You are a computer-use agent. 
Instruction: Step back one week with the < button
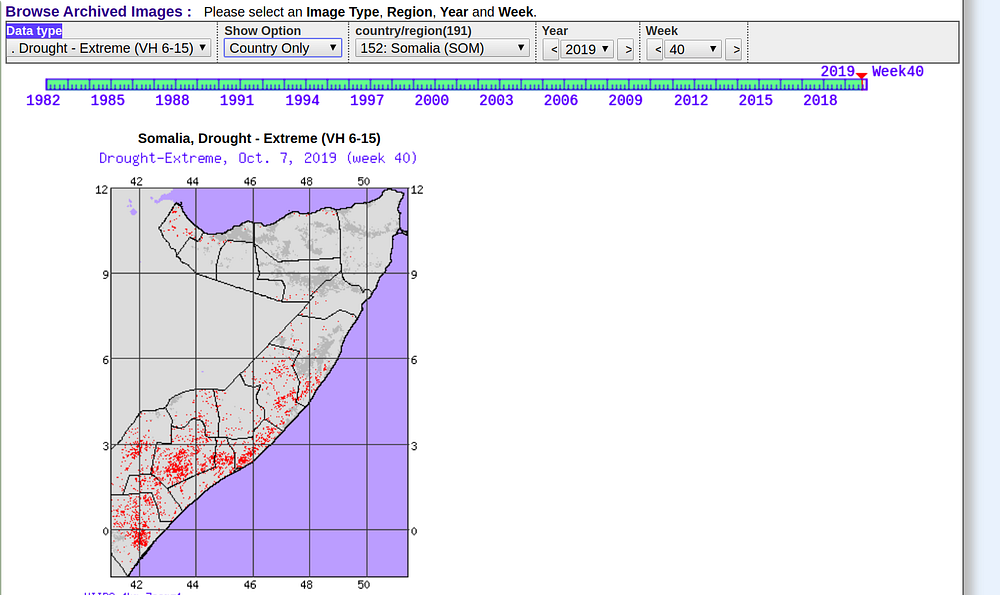pos(656,49)
